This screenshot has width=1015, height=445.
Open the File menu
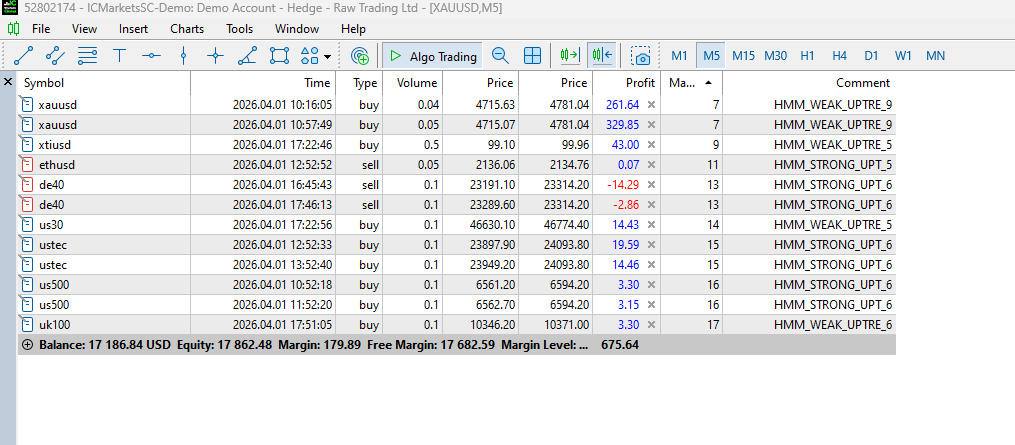click(41, 29)
